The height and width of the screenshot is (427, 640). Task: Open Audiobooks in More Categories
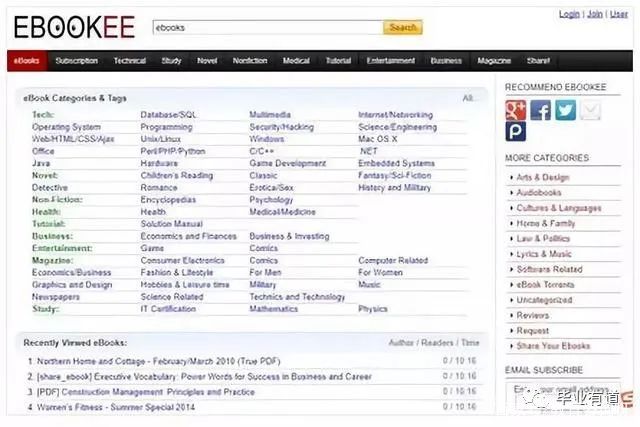[539, 193]
